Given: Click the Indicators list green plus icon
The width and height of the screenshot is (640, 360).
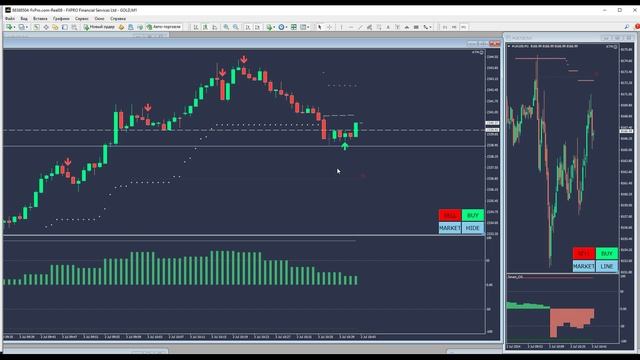Looking at the screenshot, I should [x=269, y=27].
